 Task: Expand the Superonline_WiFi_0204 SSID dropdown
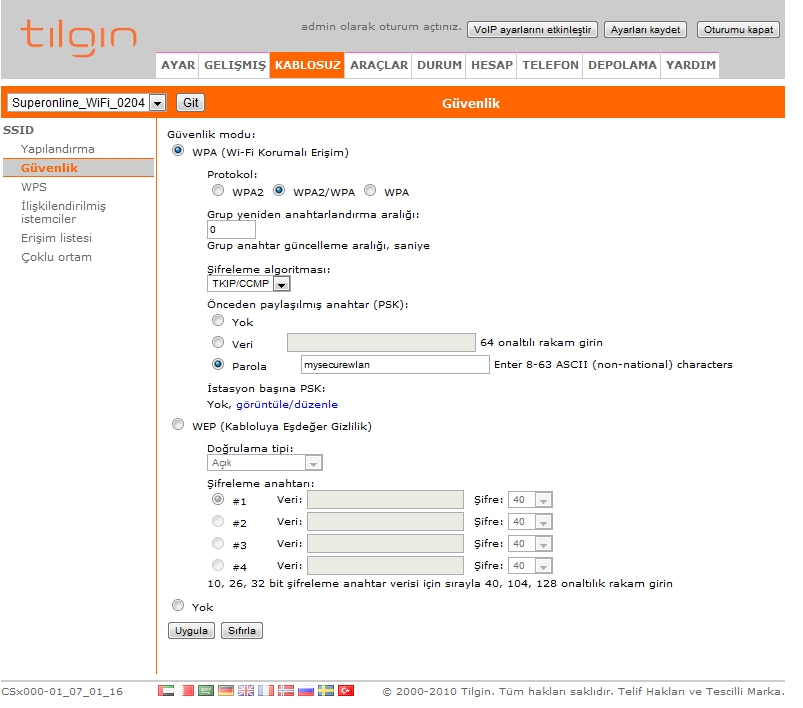point(157,103)
